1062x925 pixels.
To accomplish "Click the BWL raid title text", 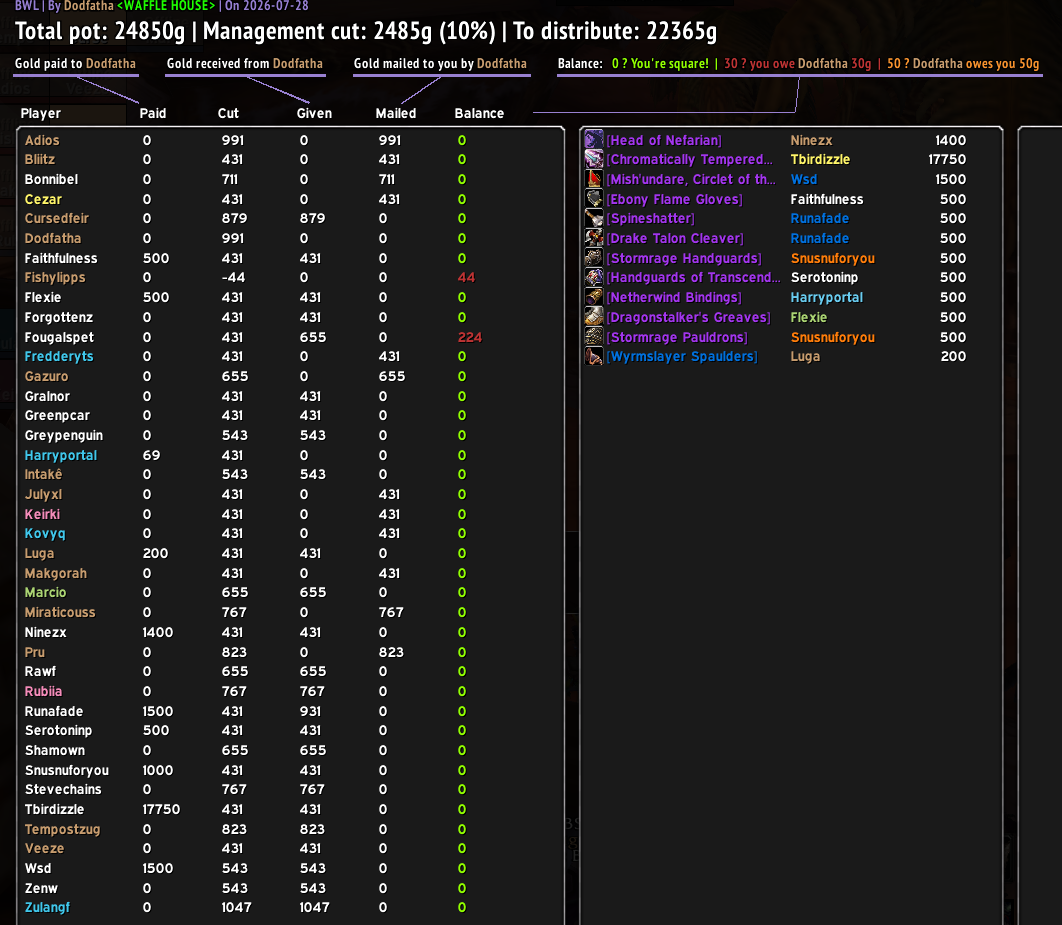I will [26, 6].
